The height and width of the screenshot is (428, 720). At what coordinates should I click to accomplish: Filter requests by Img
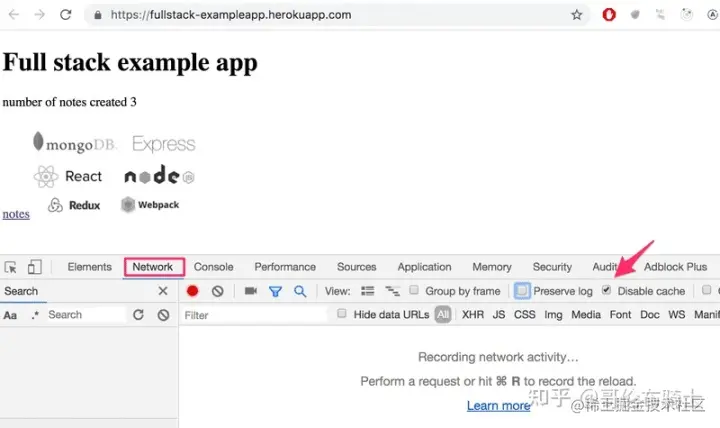[x=553, y=315]
